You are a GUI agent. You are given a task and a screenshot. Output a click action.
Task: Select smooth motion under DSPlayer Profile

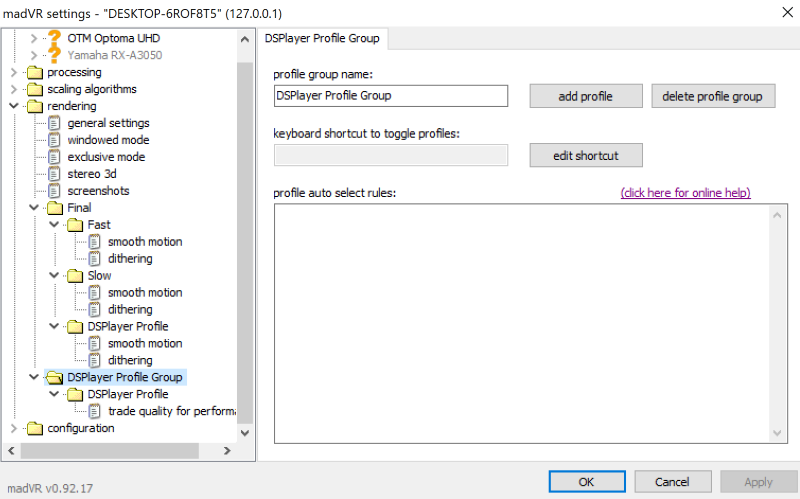click(145, 343)
